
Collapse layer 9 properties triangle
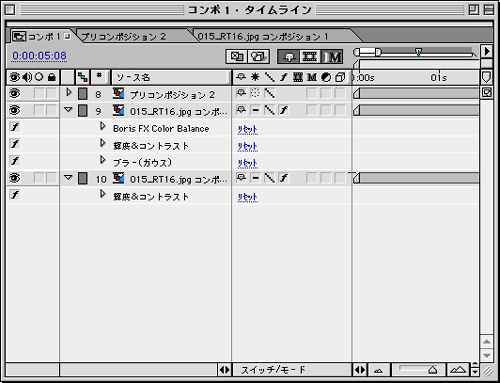click(x=68, y=109)
